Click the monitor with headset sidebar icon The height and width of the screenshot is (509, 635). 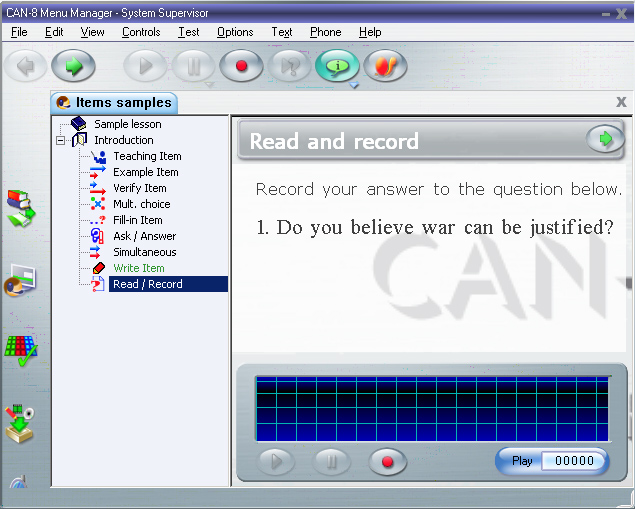click(20, 280)
